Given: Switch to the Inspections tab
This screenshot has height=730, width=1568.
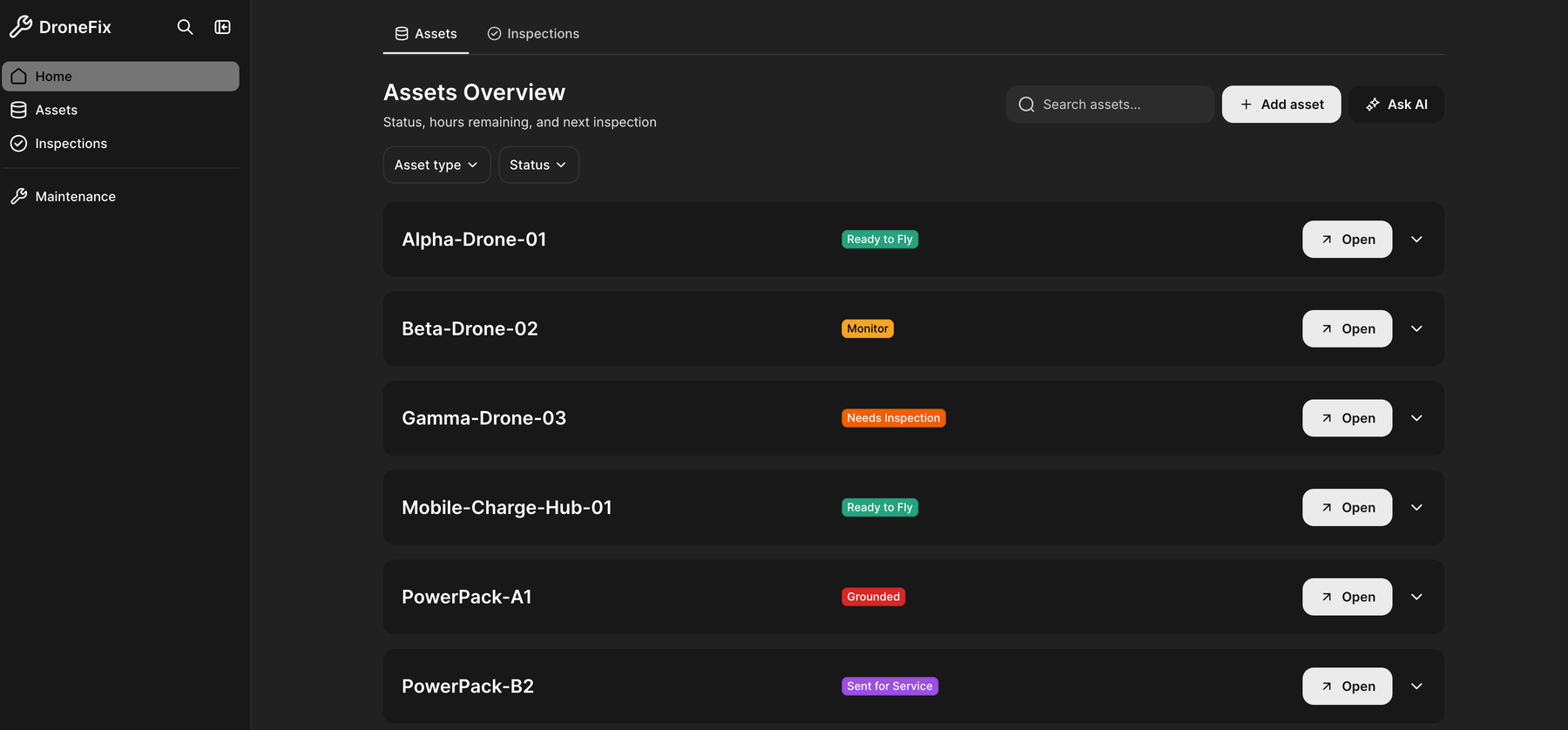Looking at the screenshot, I should coord(533,34).
